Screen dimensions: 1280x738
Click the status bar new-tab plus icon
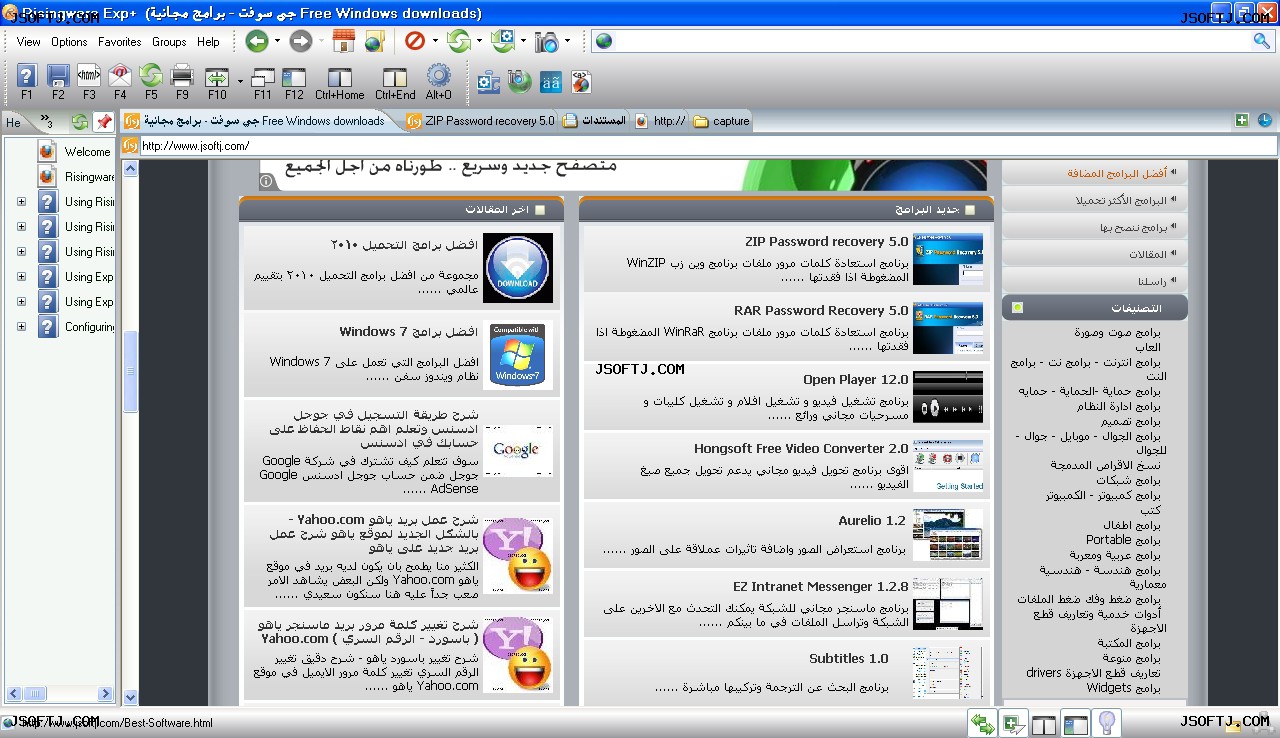(x=1014, y=724)
